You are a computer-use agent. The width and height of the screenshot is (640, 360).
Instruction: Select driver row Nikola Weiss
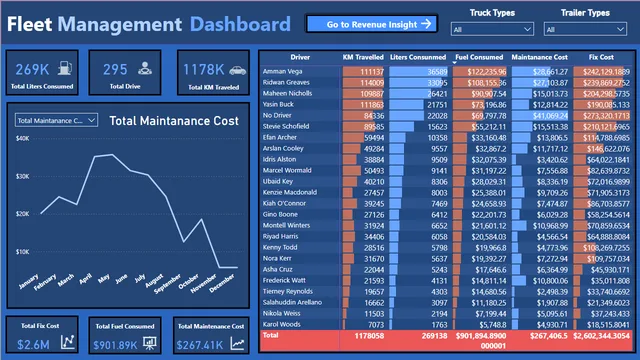446,314
